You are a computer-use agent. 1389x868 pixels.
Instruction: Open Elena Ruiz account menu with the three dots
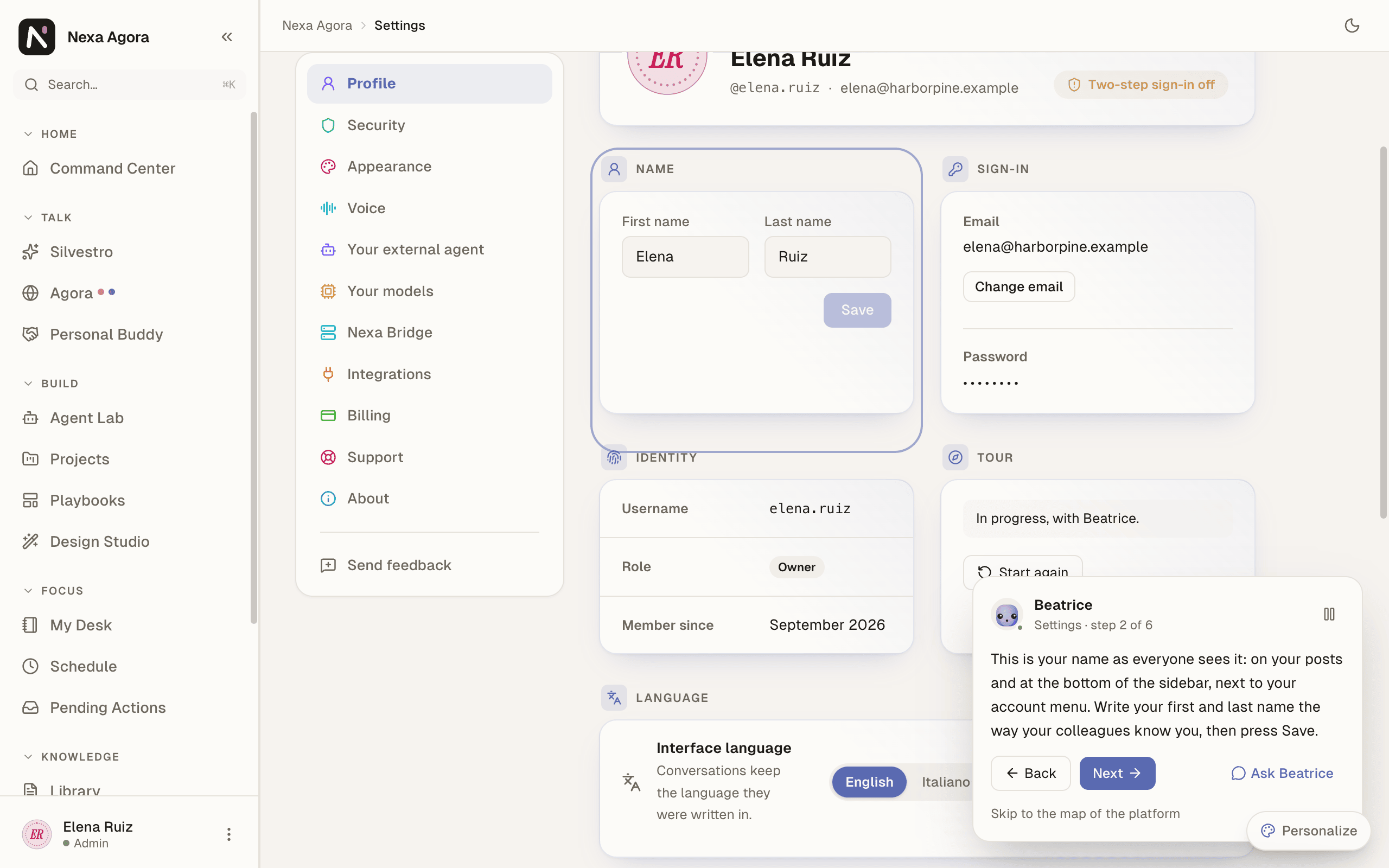coord(228,834)
